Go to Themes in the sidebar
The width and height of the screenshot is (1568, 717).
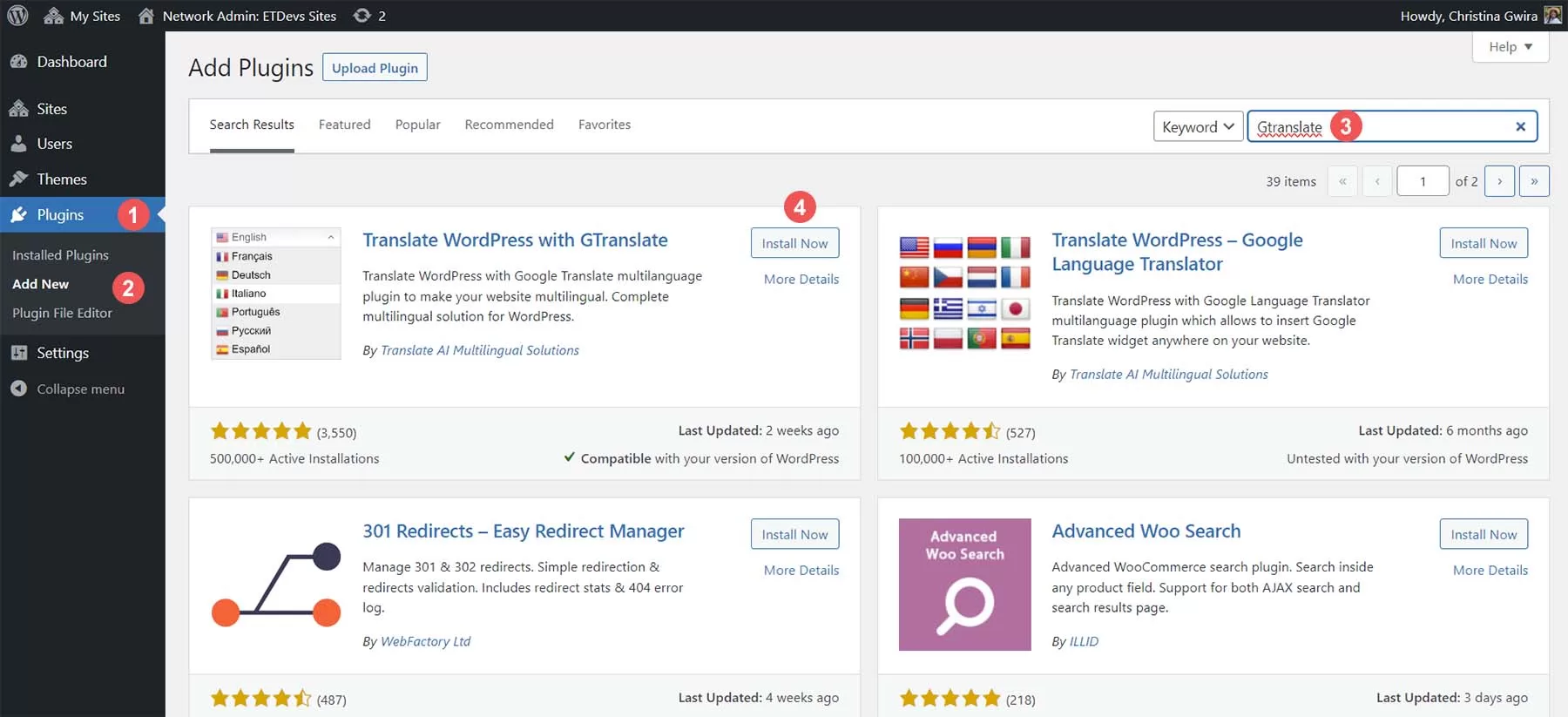(61, 179)
